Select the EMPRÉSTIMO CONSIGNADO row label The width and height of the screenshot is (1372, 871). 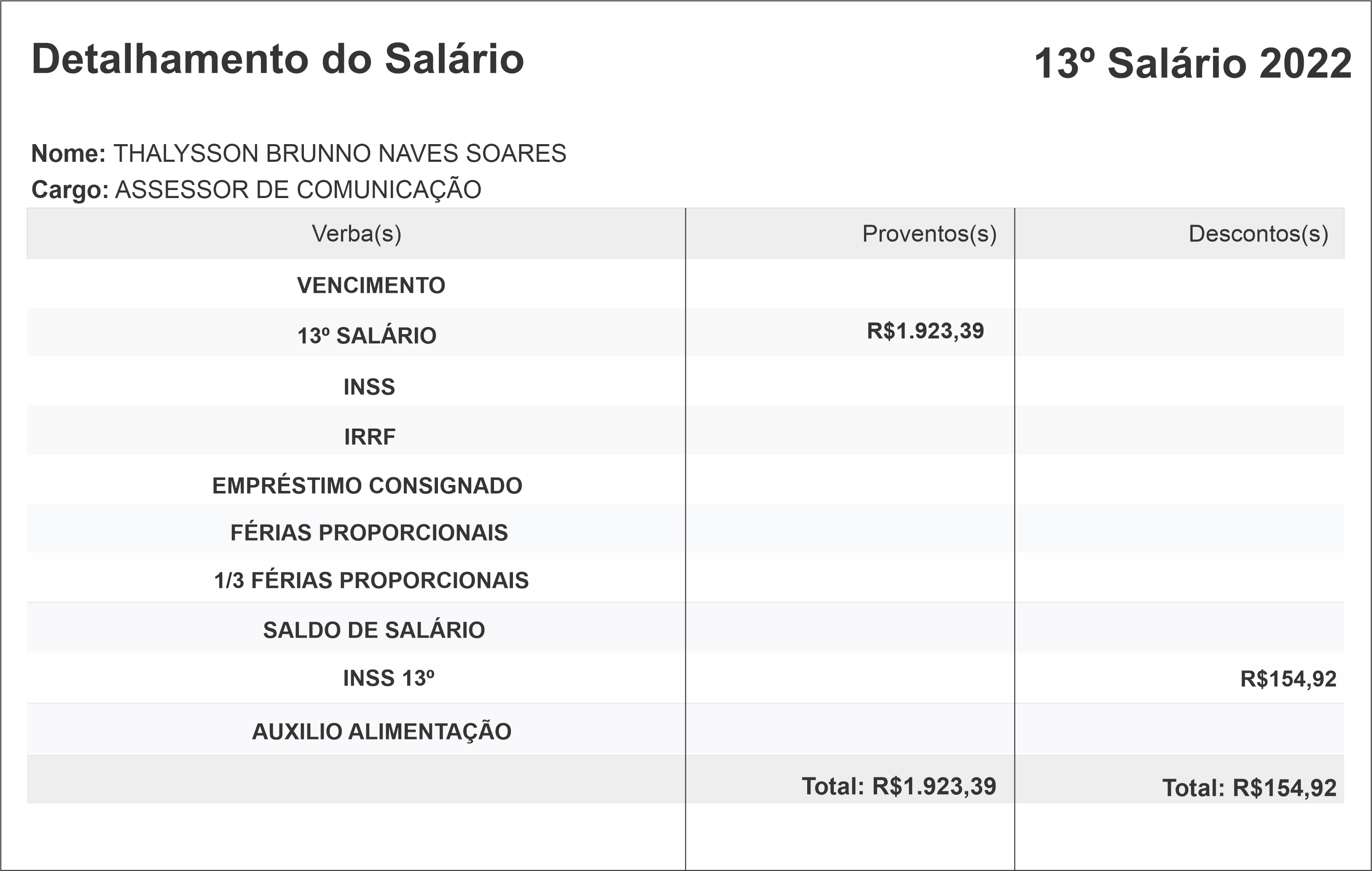click(x=367, y=486)
